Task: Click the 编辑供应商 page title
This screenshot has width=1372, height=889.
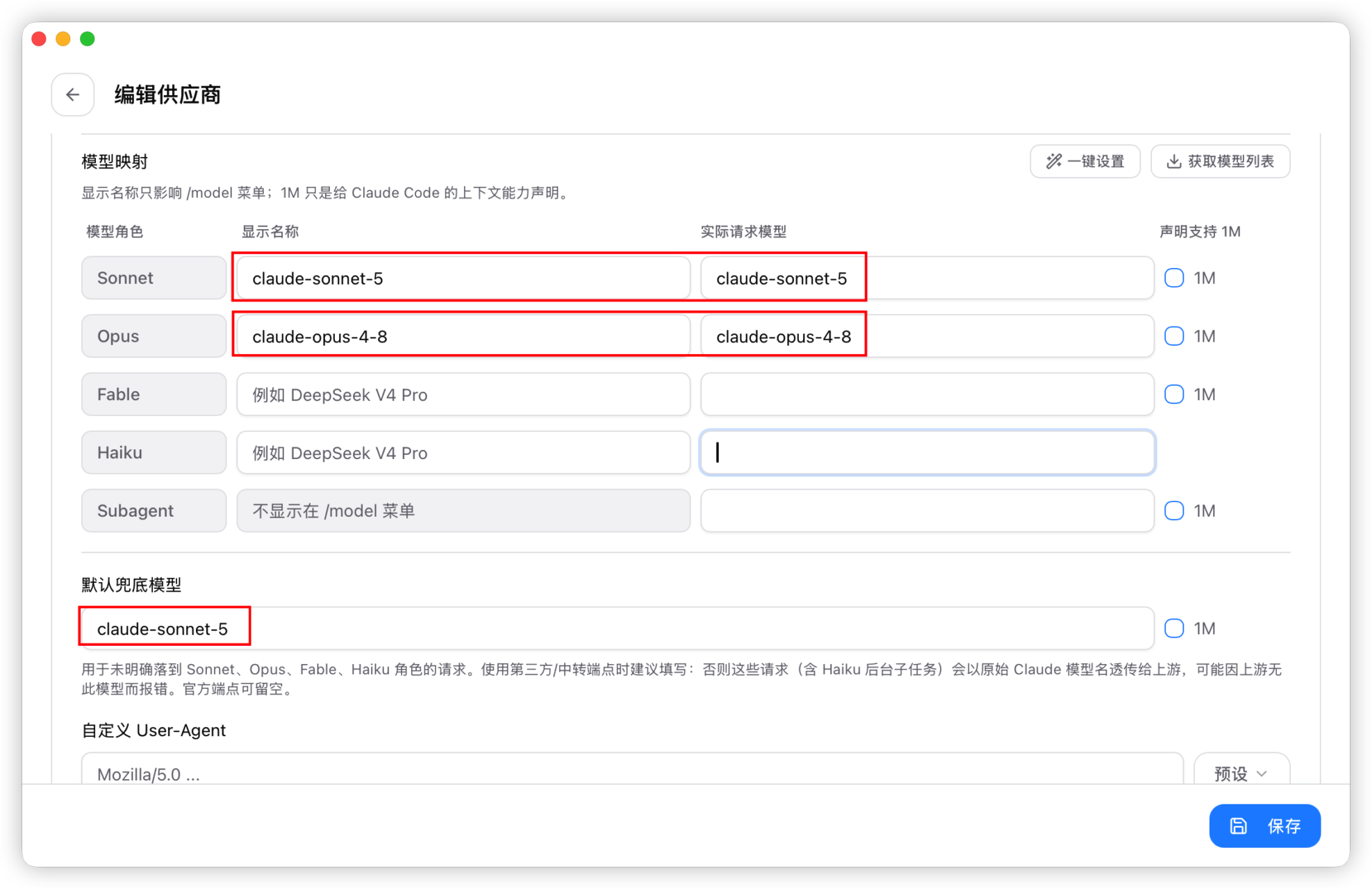Action: [167, 94]
